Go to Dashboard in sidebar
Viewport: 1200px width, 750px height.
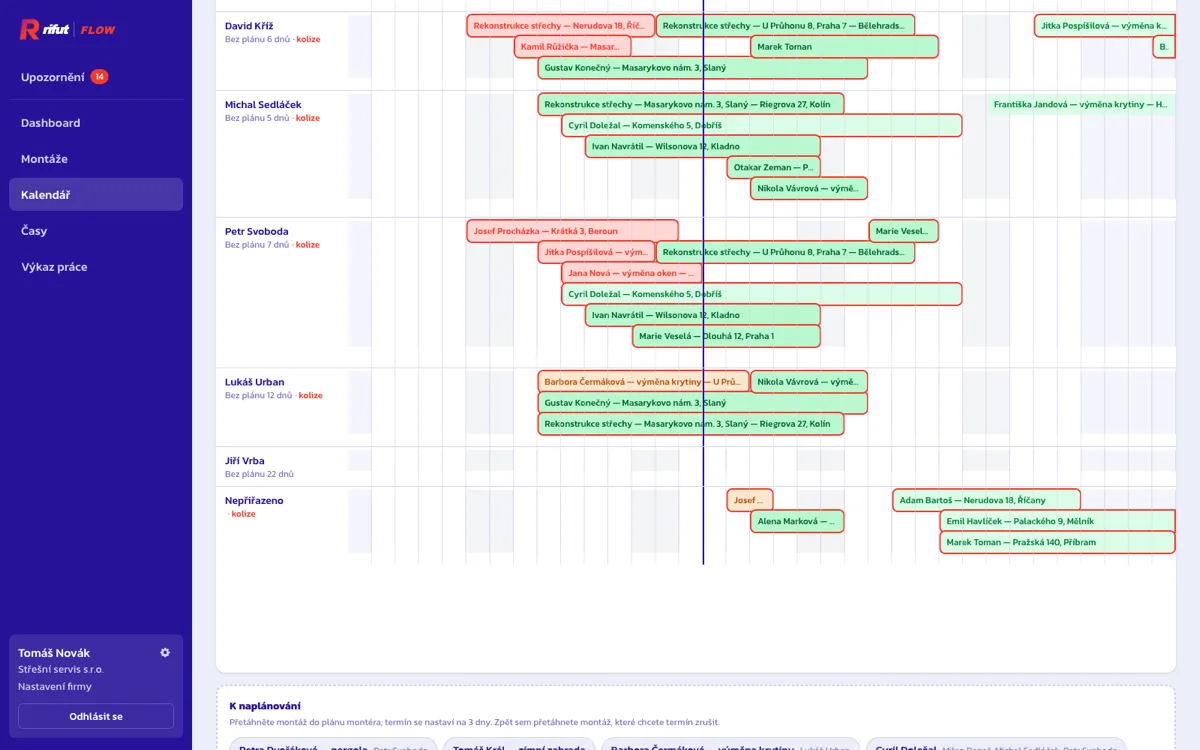(96, 123)
